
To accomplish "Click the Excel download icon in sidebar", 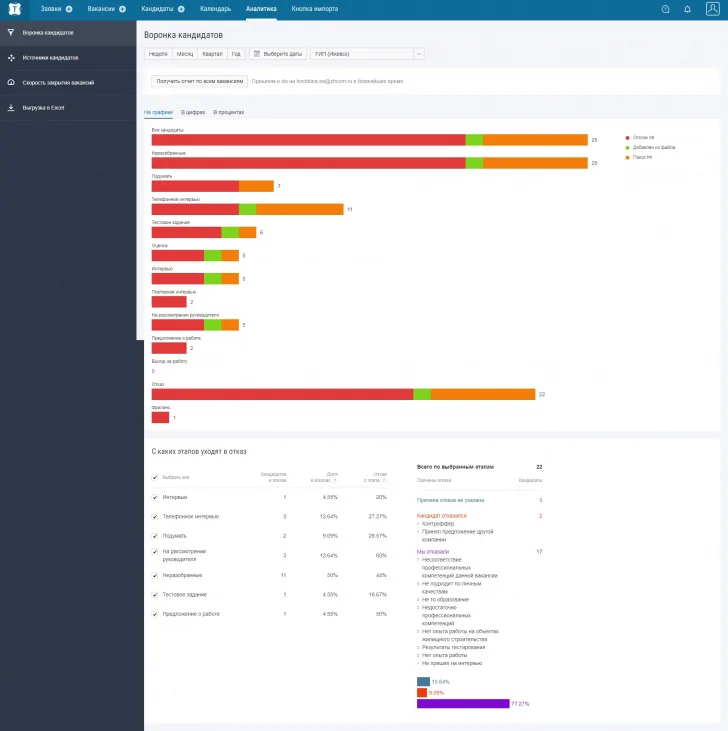I will point(10,107).
